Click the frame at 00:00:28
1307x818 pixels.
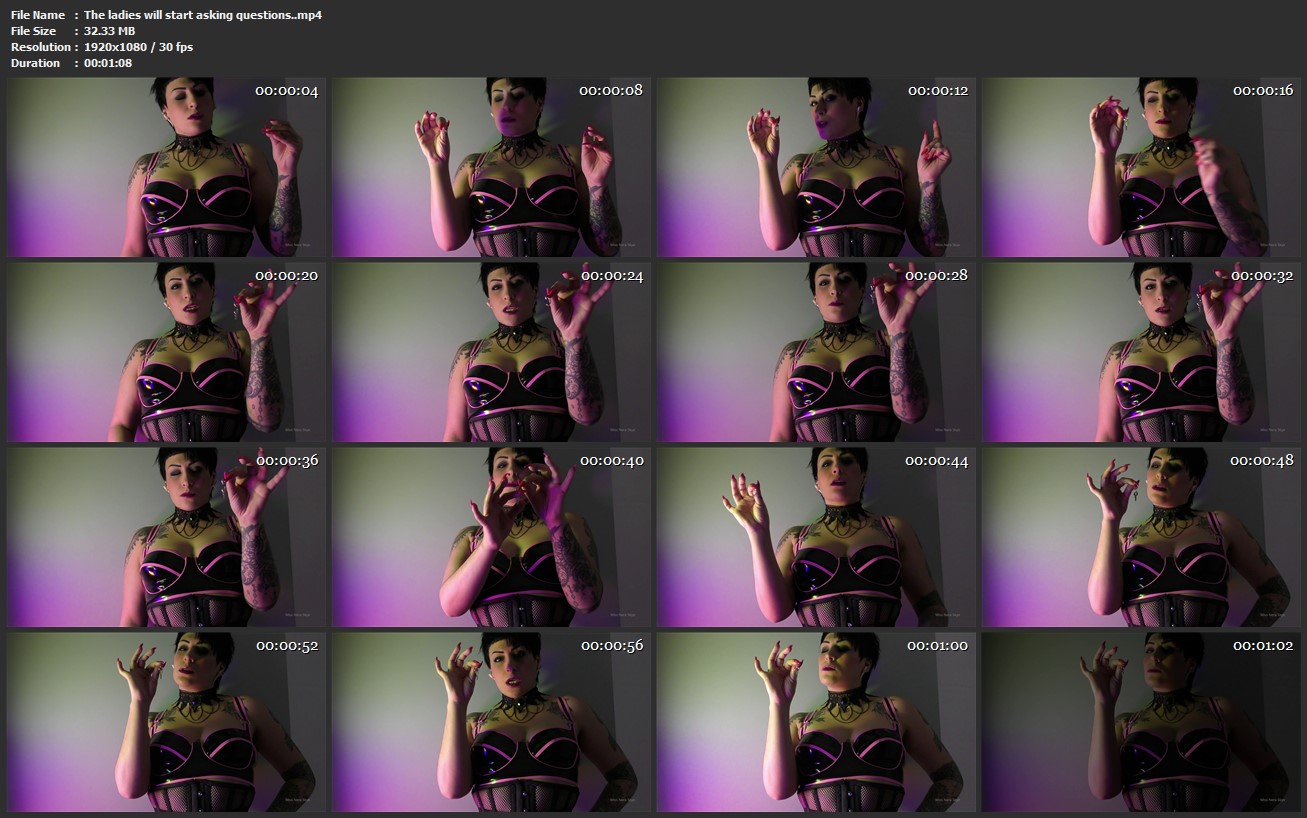point(816,352)
